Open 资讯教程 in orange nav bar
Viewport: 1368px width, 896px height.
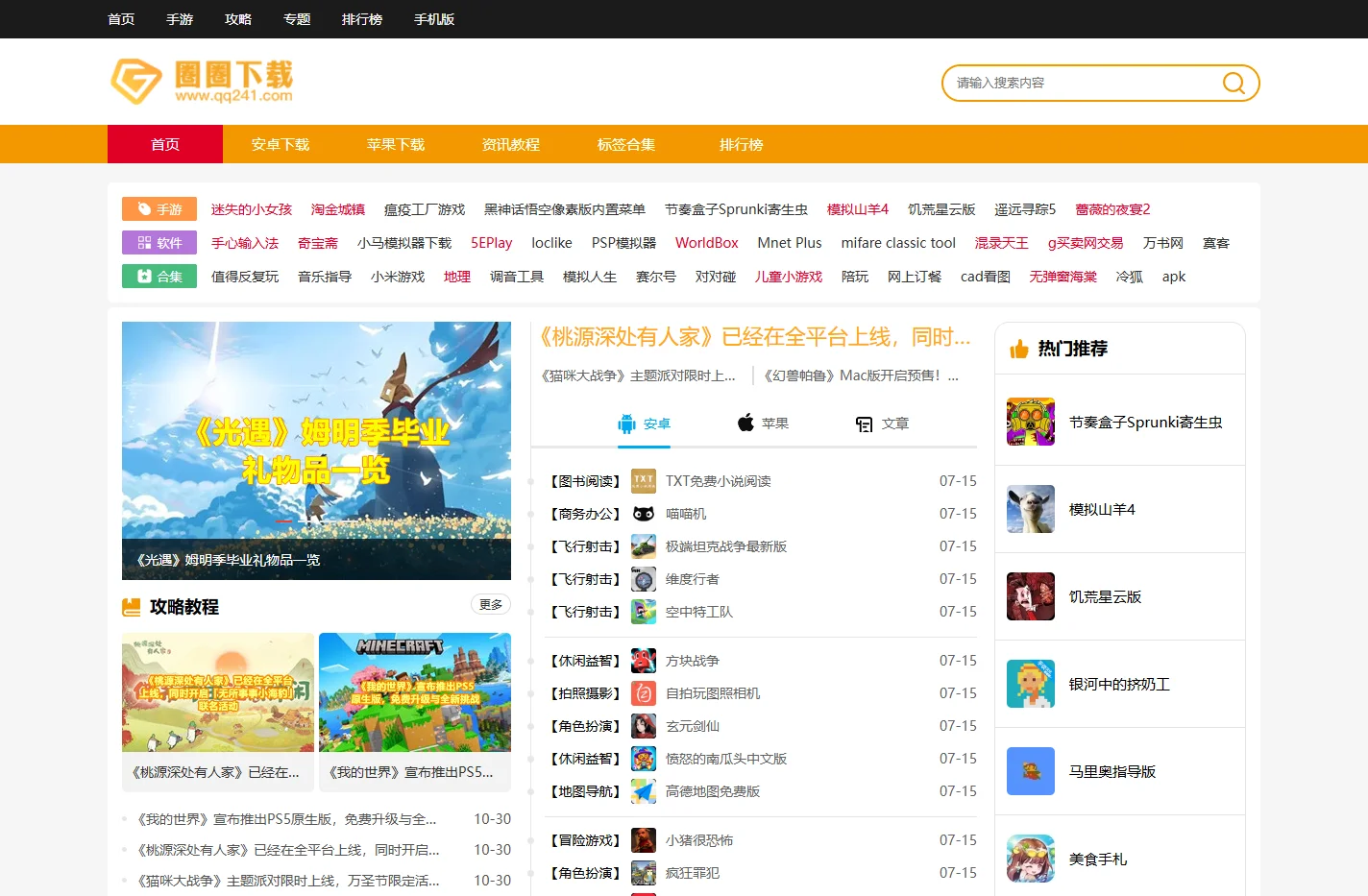(511, 144)
